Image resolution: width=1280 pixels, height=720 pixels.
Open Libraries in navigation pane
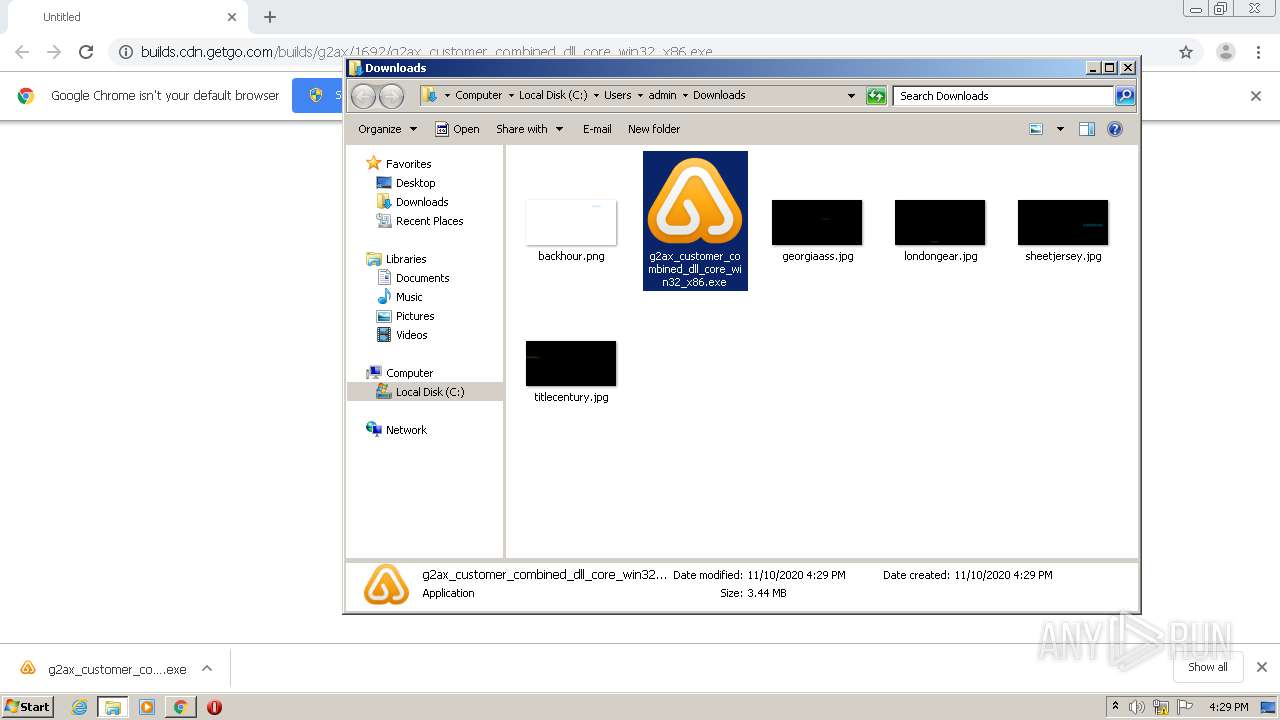(x=397, y=259)
